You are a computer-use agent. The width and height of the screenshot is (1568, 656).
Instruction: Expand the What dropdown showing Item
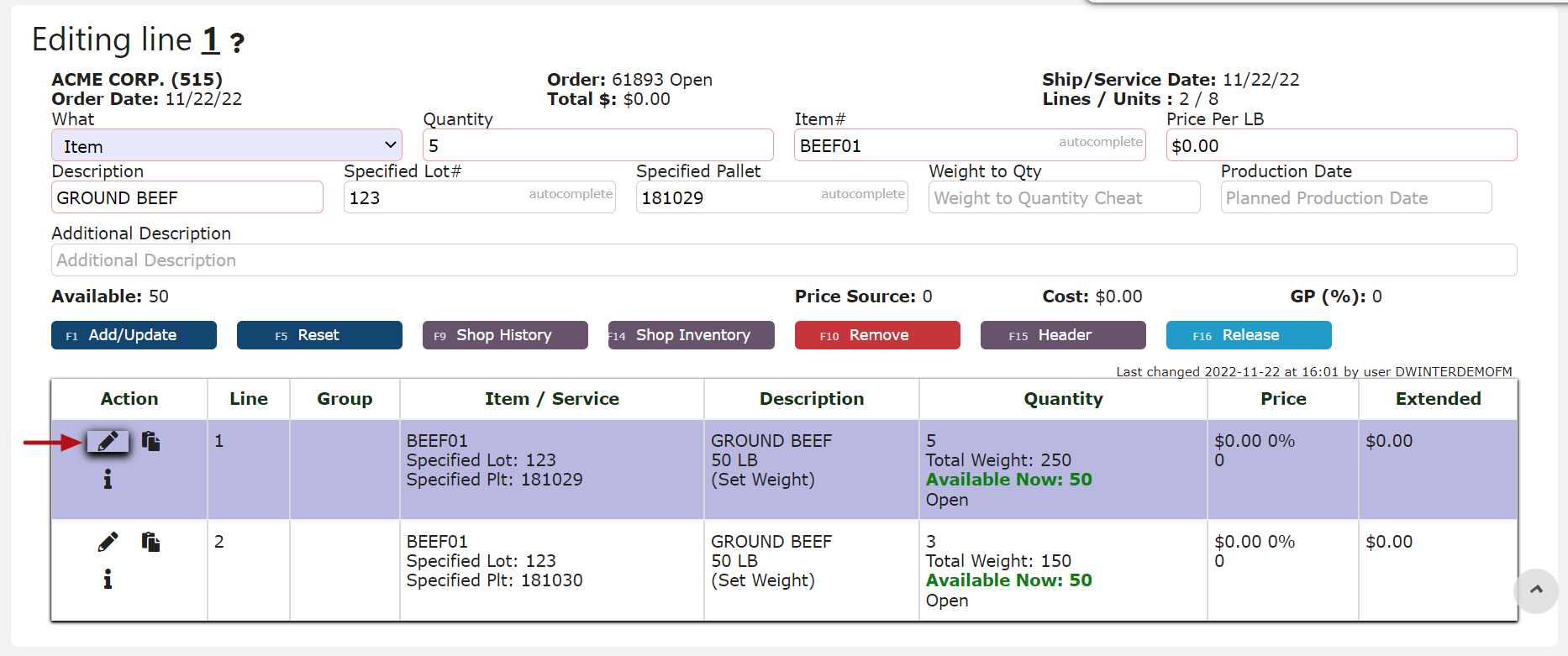(226, 146)
